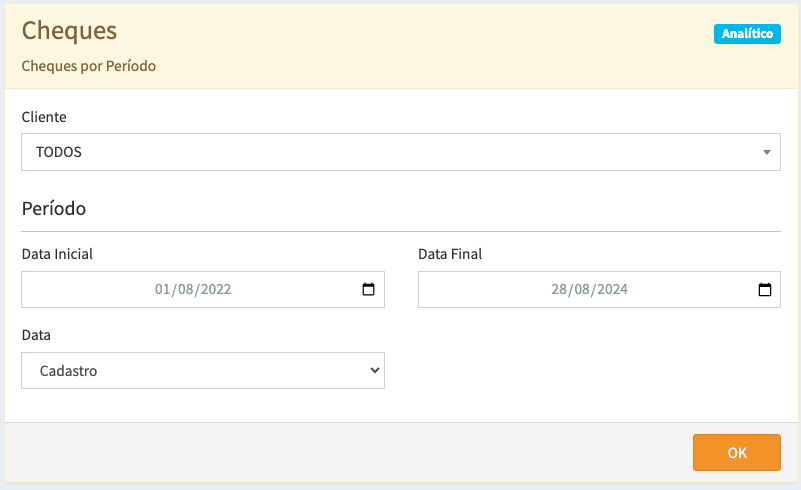Click the Cheques por Período subtitle
Image resolution: width=801 pixels, height=490 pixels.
(x=89, y=66)
